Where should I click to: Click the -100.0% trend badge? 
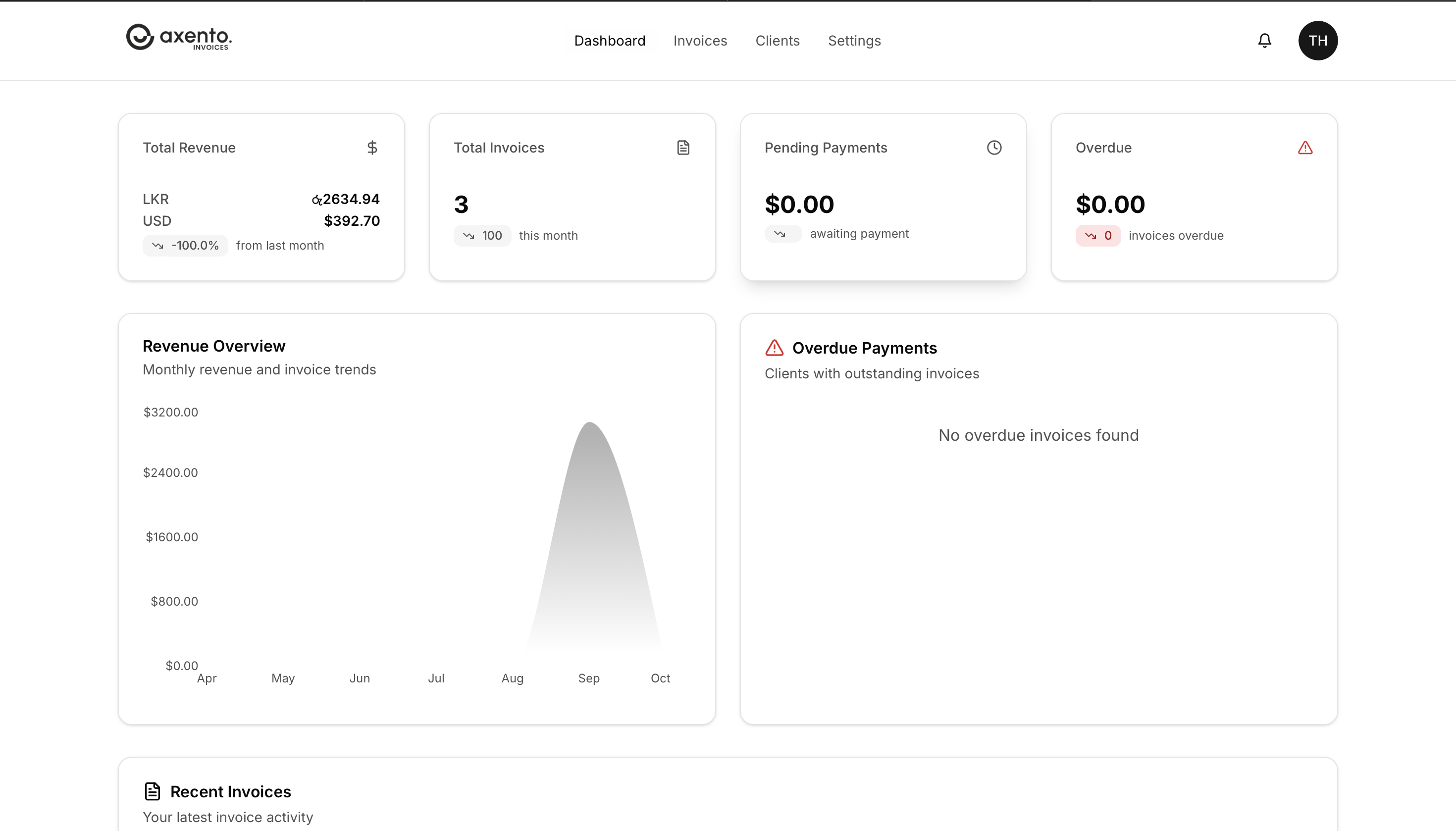pos(186,246)
